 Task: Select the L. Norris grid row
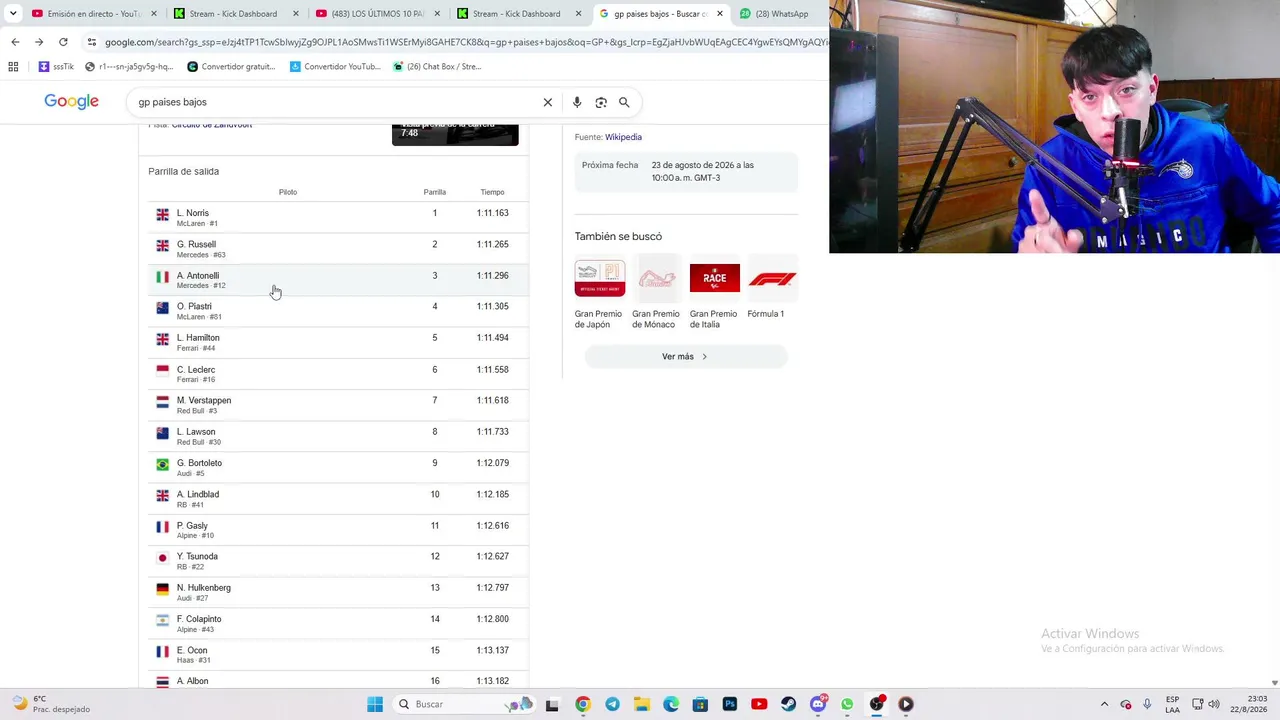[338, 217]
